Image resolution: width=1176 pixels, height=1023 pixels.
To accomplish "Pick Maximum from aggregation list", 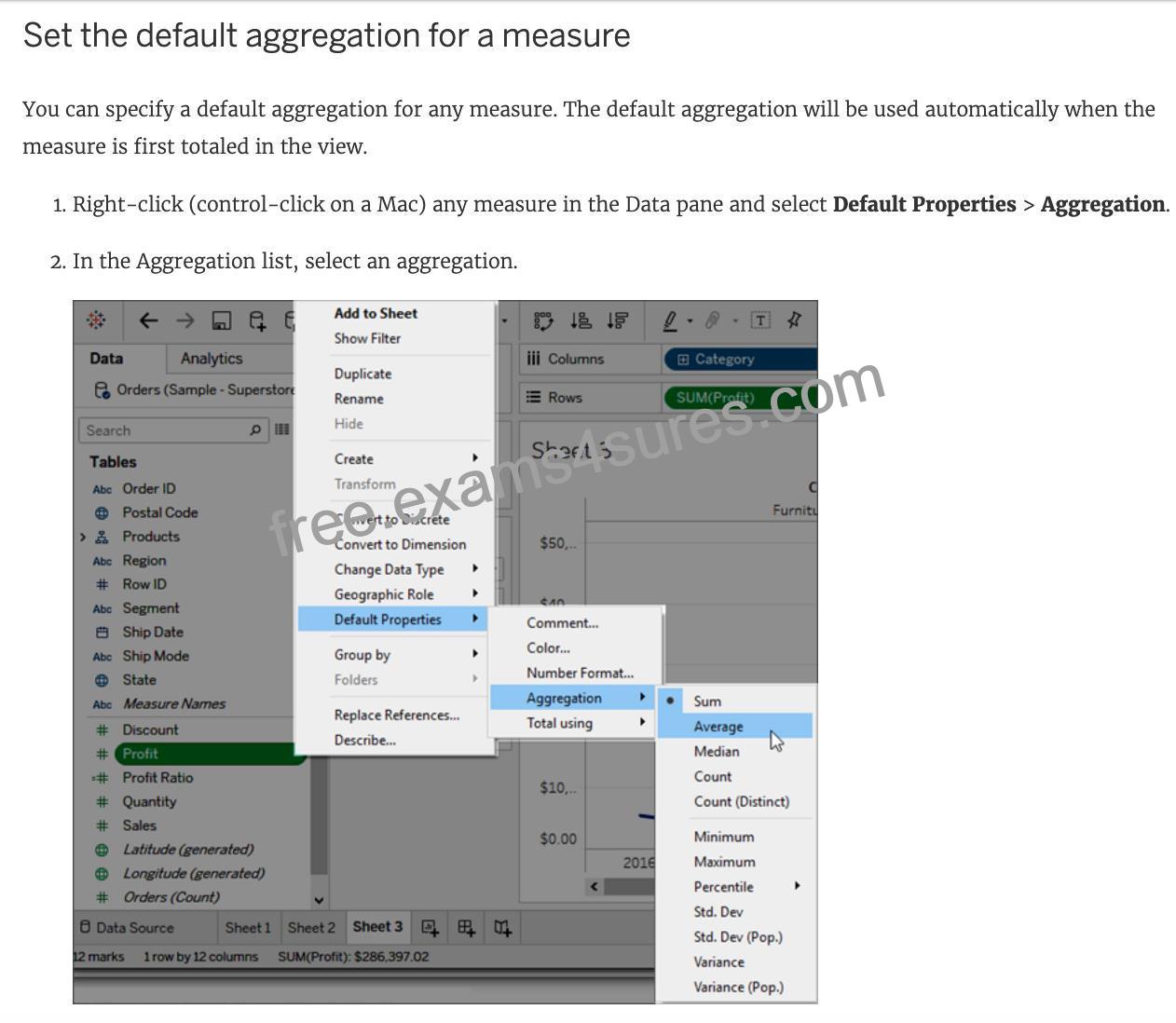I will point(736,862).
